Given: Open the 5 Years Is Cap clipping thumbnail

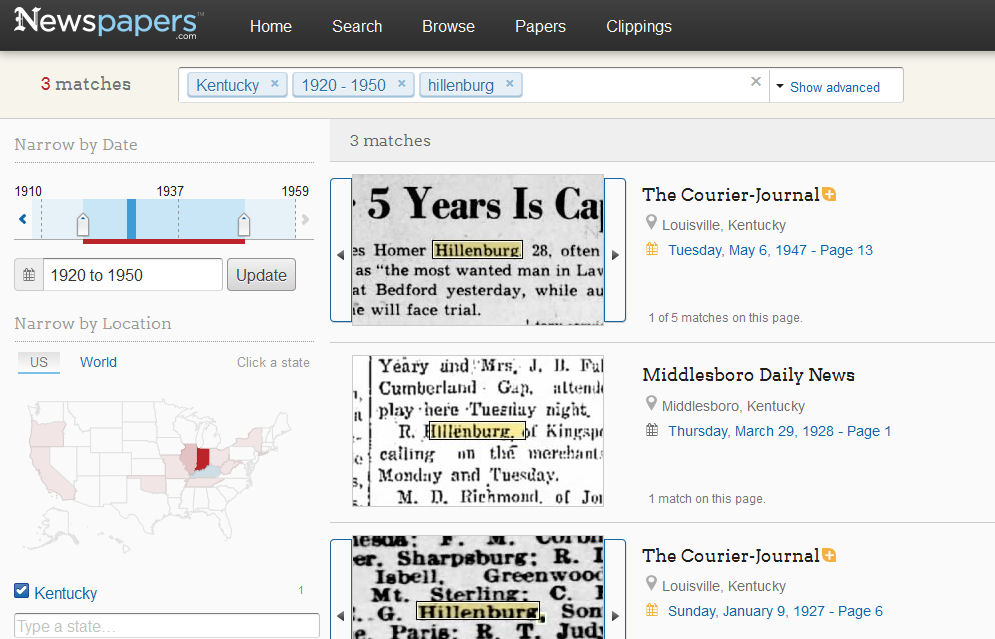Looking at the screenshot, I should 478,250.
